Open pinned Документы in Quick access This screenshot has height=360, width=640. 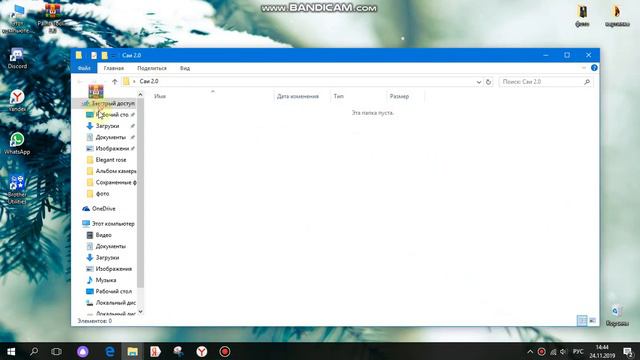point(110,137)
